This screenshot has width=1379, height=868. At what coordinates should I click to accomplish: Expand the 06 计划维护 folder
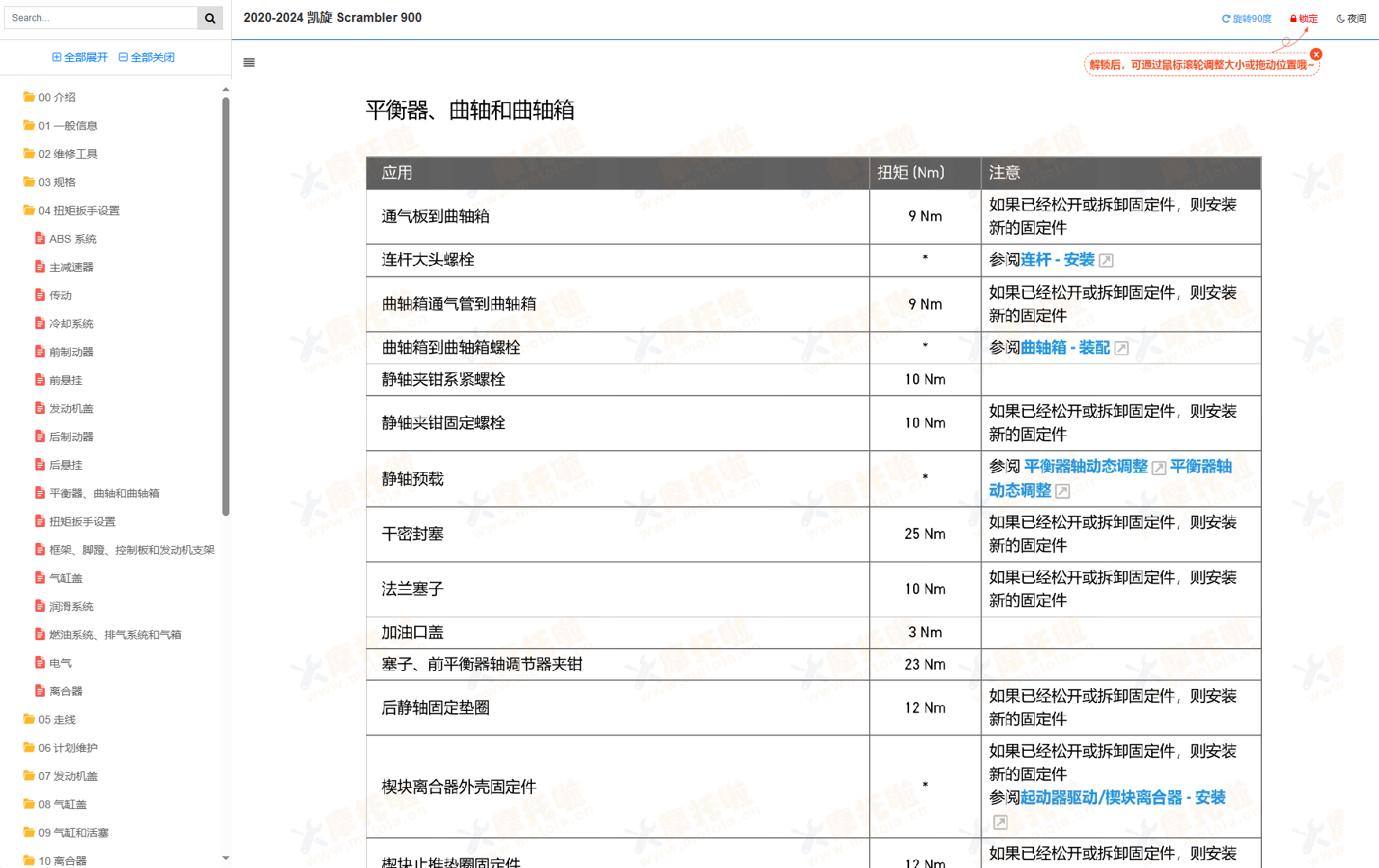[61, 748]
